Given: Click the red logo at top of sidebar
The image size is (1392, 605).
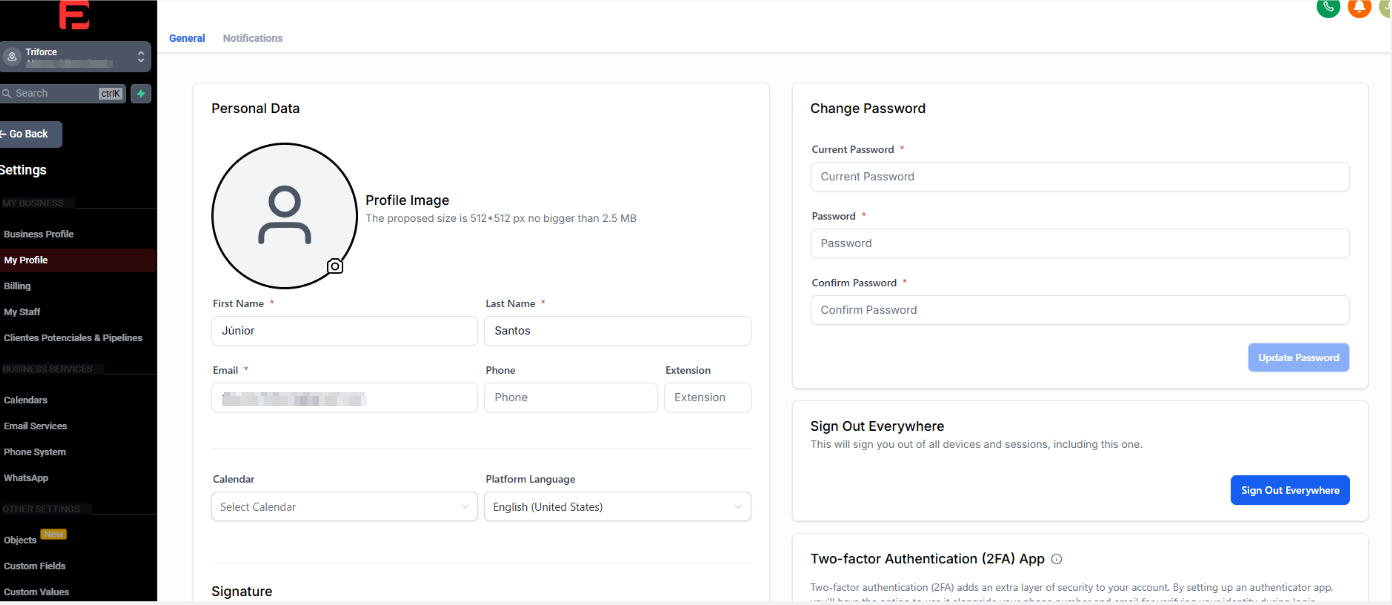Looking at the screenshot, I should coord(74,15).
